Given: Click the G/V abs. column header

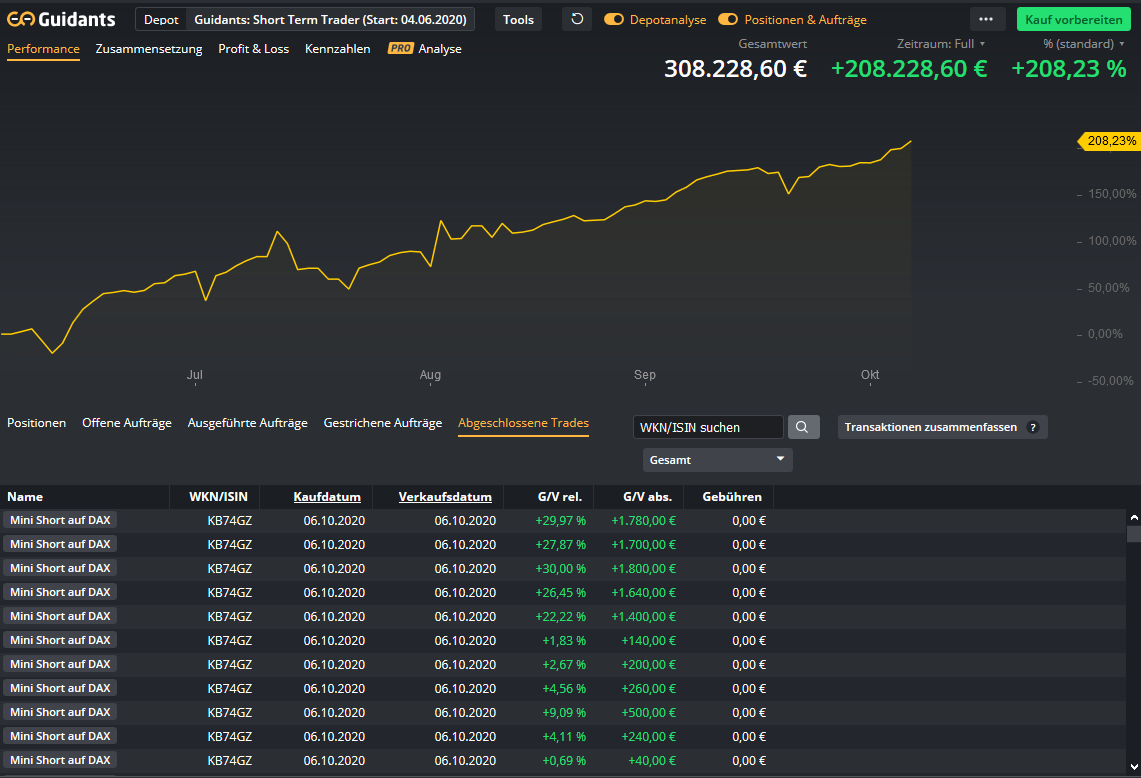Looking at the screenshot, I should click(648, 497).
